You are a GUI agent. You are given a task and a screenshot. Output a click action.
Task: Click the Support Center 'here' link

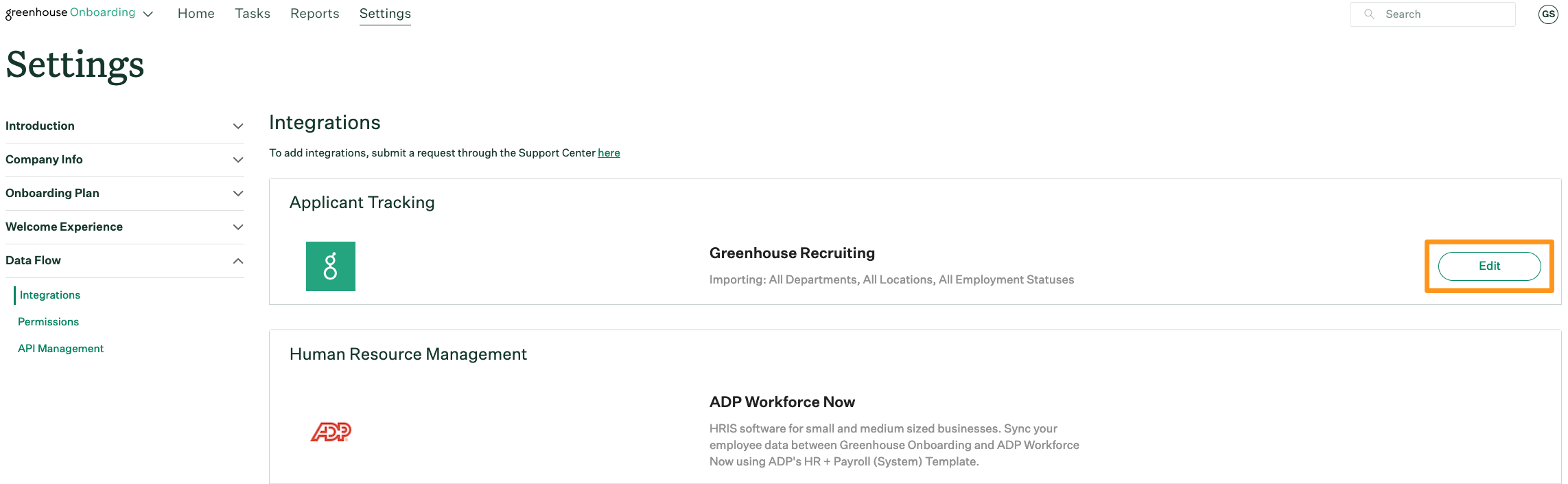[x=609, y=153]
